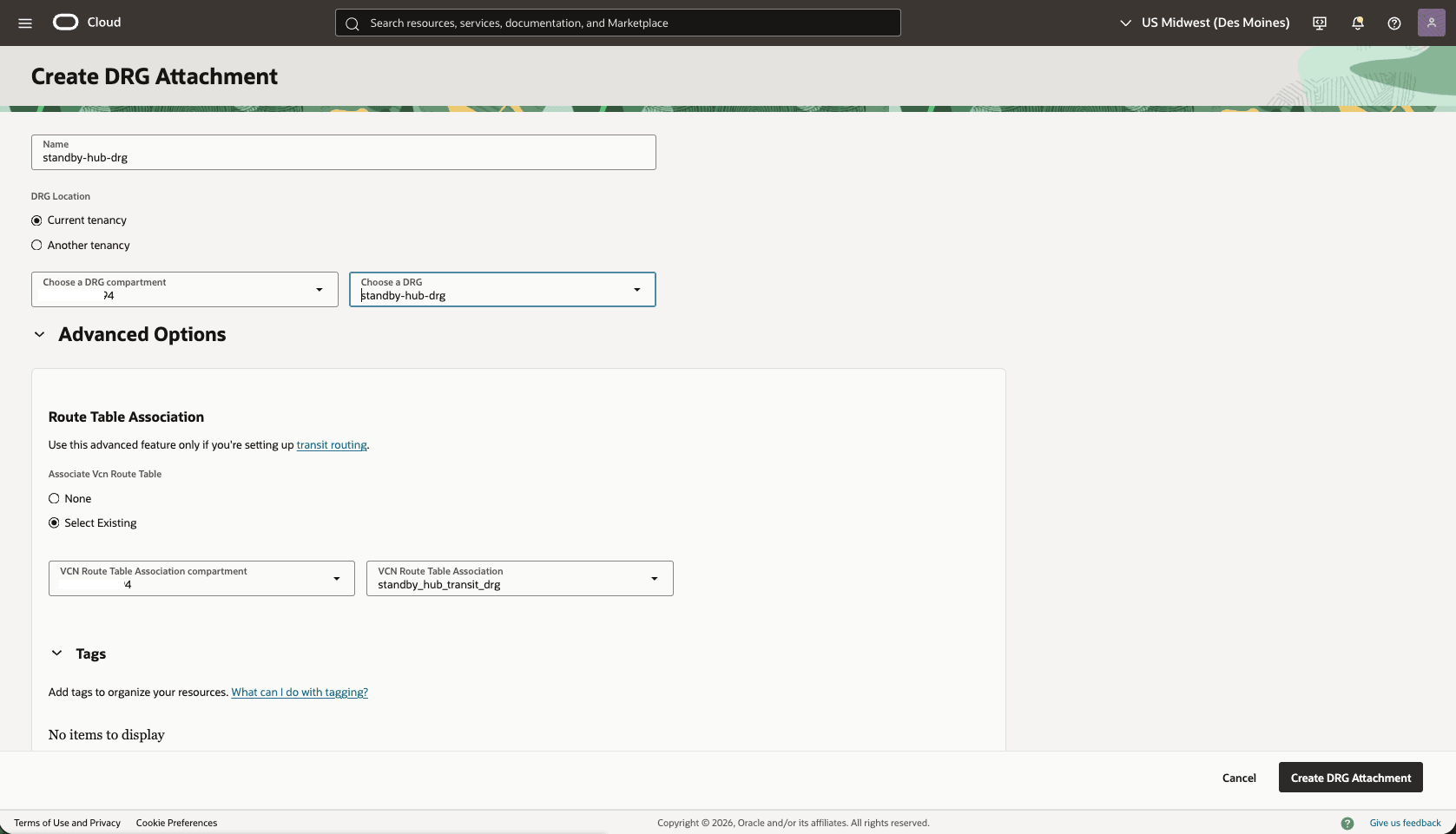Collapse the Tags section

(x=56, y=653)
